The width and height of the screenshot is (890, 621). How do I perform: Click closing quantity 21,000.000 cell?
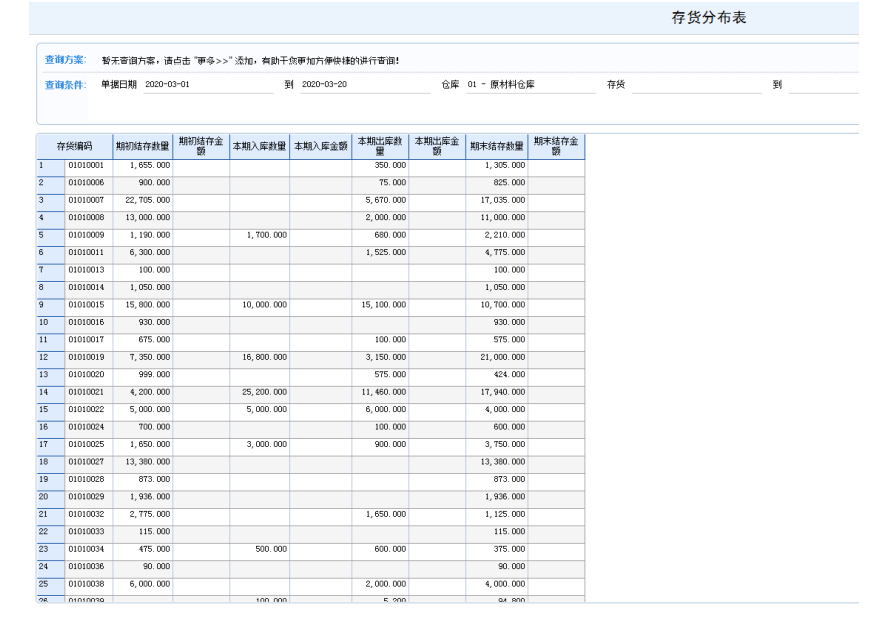point(497,358)
